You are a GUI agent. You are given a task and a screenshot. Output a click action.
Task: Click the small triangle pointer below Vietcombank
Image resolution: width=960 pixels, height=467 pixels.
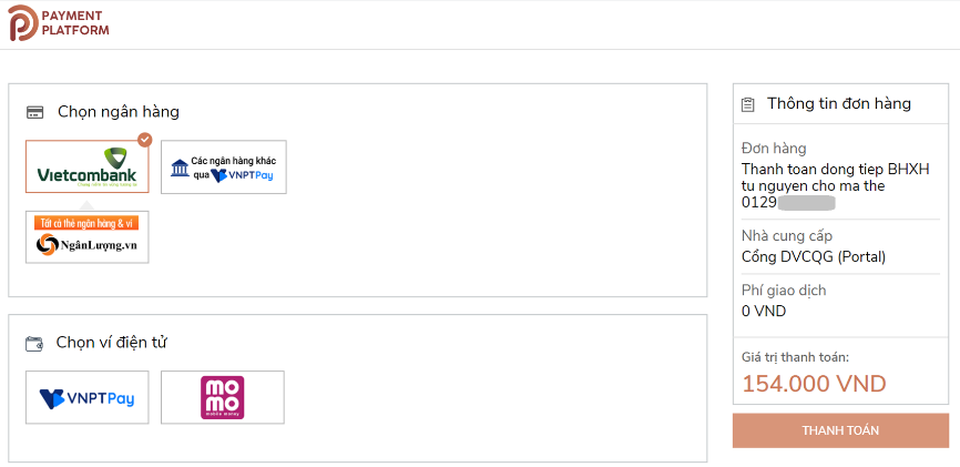tap(87, 206)
